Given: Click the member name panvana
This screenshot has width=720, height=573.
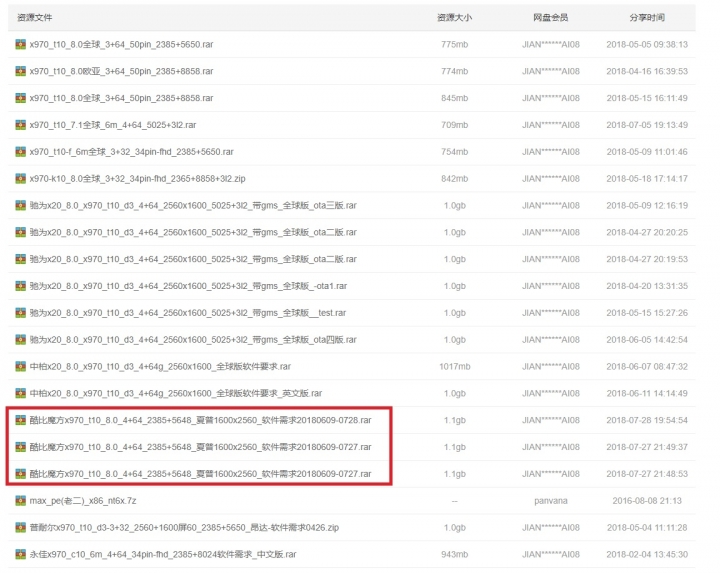Looking at the screenshot, I should (x=551, y=500).
